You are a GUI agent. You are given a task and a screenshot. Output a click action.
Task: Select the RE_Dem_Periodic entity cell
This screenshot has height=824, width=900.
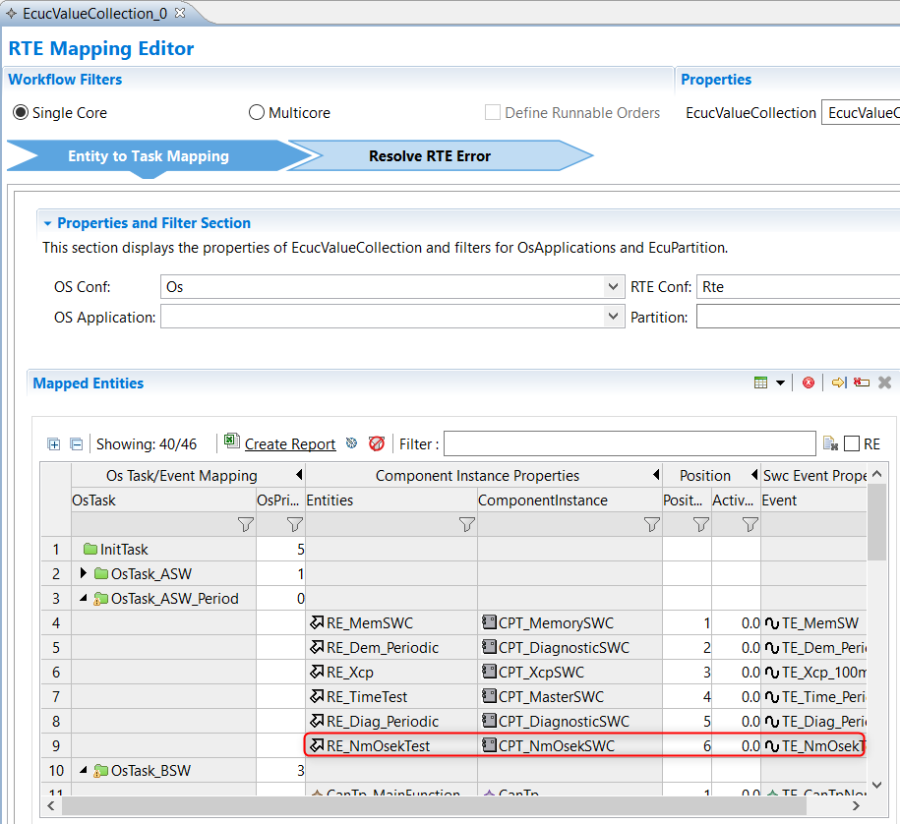pos(391,648)
